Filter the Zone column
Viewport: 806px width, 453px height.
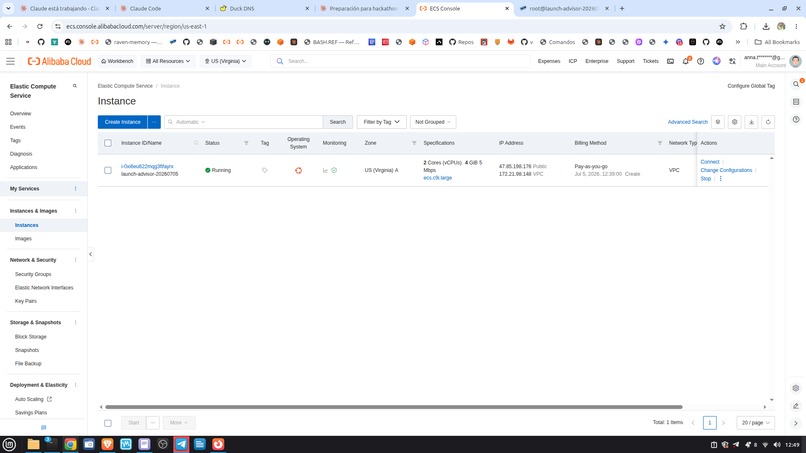(x=414, y=143)
